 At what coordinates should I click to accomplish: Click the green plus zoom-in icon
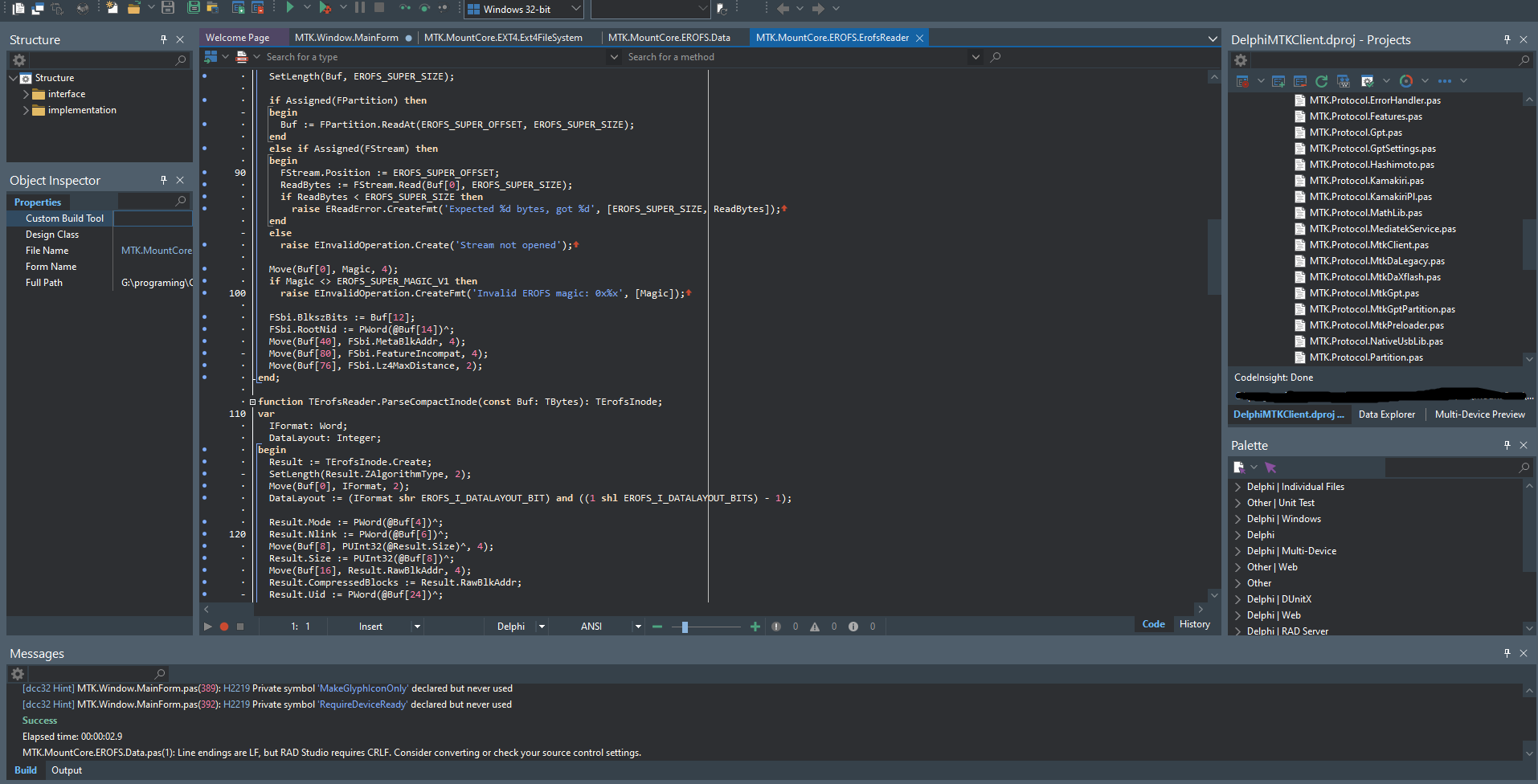755,627
